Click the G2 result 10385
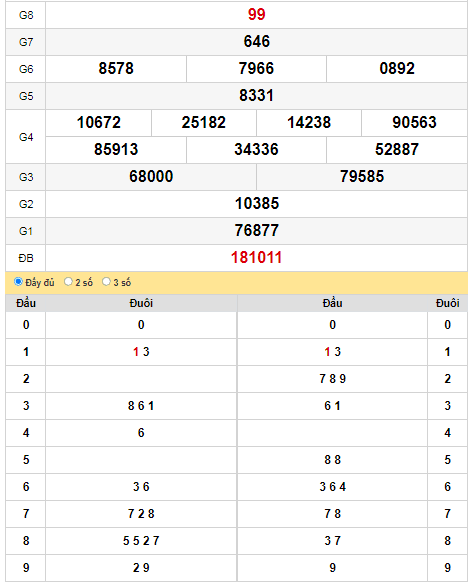The width and height of the screenshot is (473, 584). (x=256, y=204)
